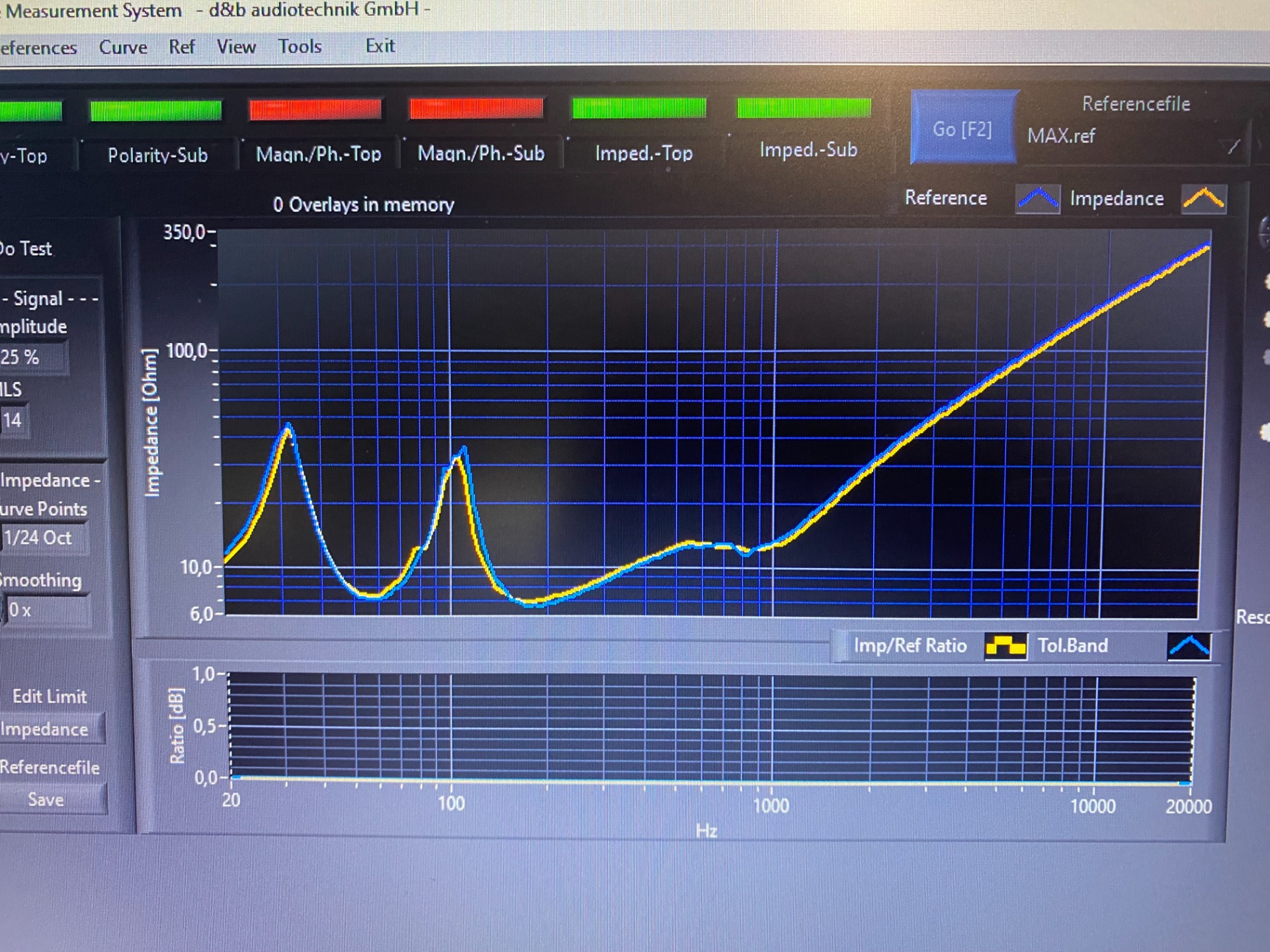This screenshot has height=952, width=1270.
Task: Open the Tools menu
Action: point(300,47)
